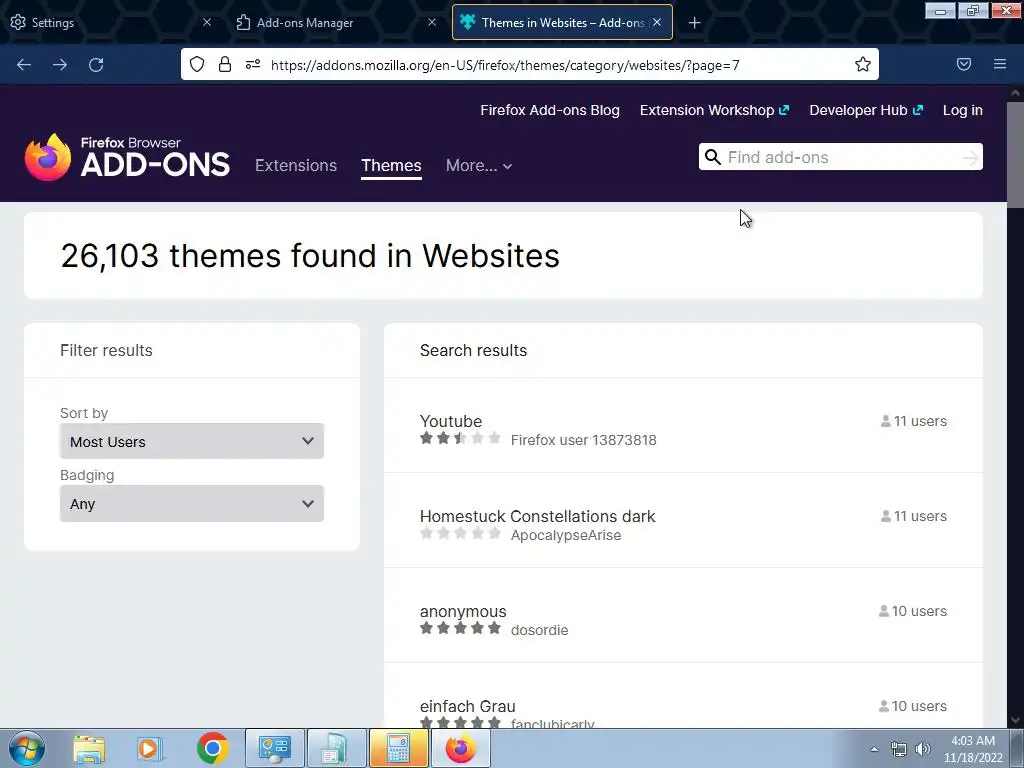This screenshot has height=768, width=1024.
Task: Go back with the browser back arrow
Action: (x=24, y=65)
